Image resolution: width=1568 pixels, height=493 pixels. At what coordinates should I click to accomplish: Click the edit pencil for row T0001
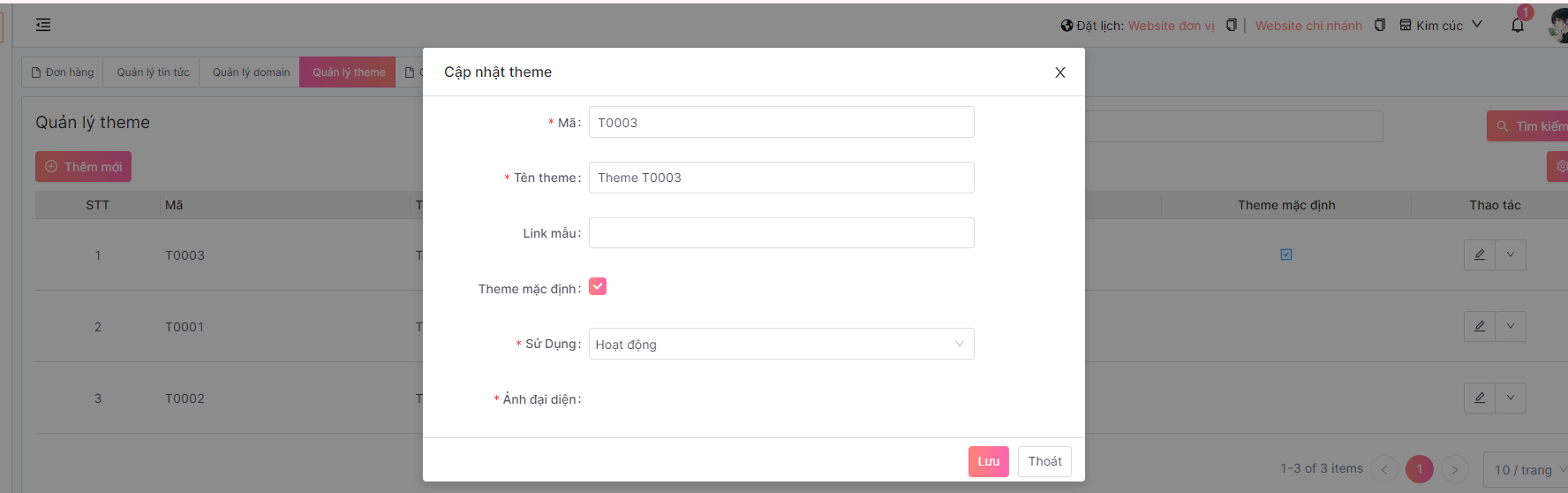tap(1479, 326)
